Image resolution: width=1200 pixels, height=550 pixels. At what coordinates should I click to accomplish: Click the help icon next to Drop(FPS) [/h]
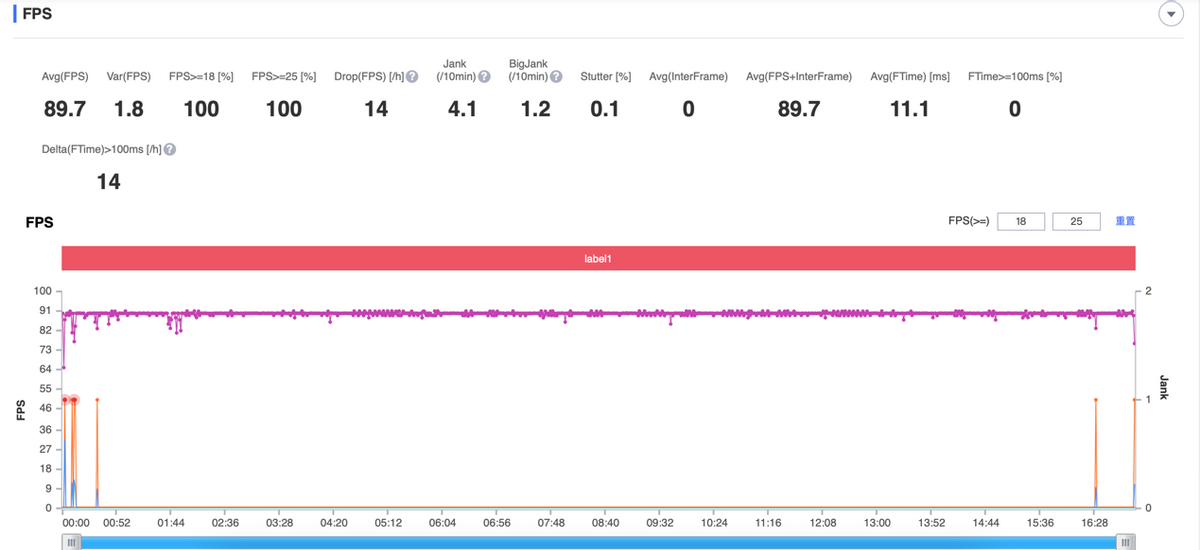[x=411, y=78]
